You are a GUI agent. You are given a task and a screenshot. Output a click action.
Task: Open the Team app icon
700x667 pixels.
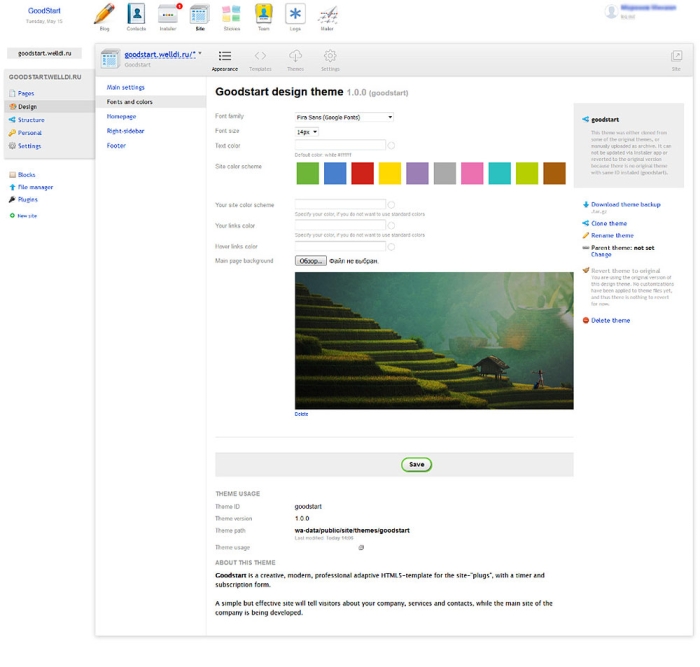[x=263, y=15]
